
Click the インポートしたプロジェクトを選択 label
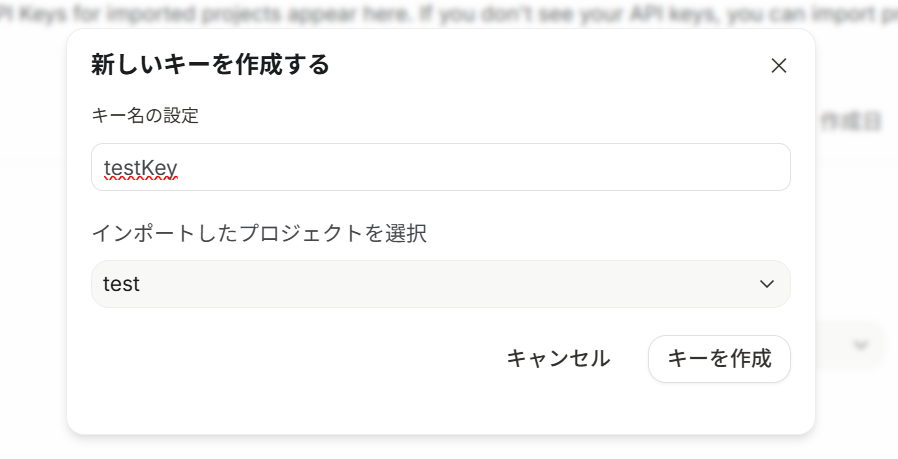[259, 234]
